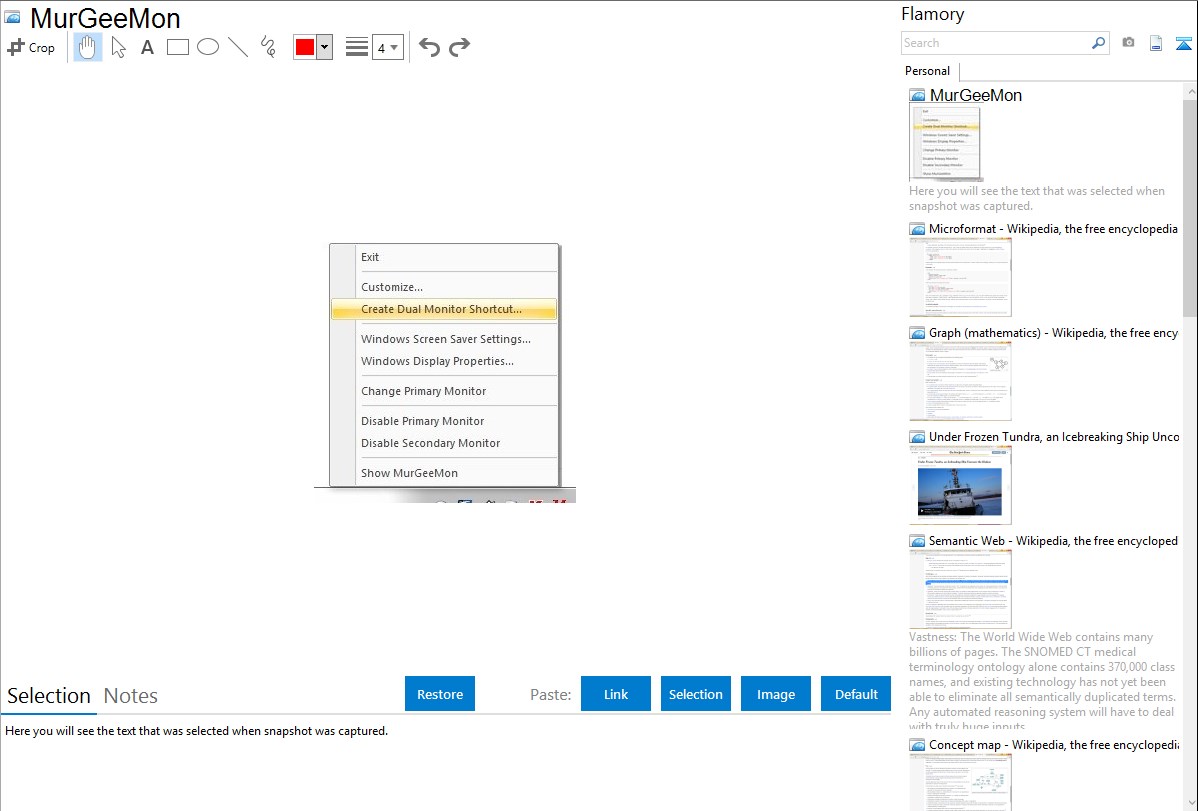Click the Paste Link button
Viewport: 1198px width, 811px height.
tap(616, 694)
